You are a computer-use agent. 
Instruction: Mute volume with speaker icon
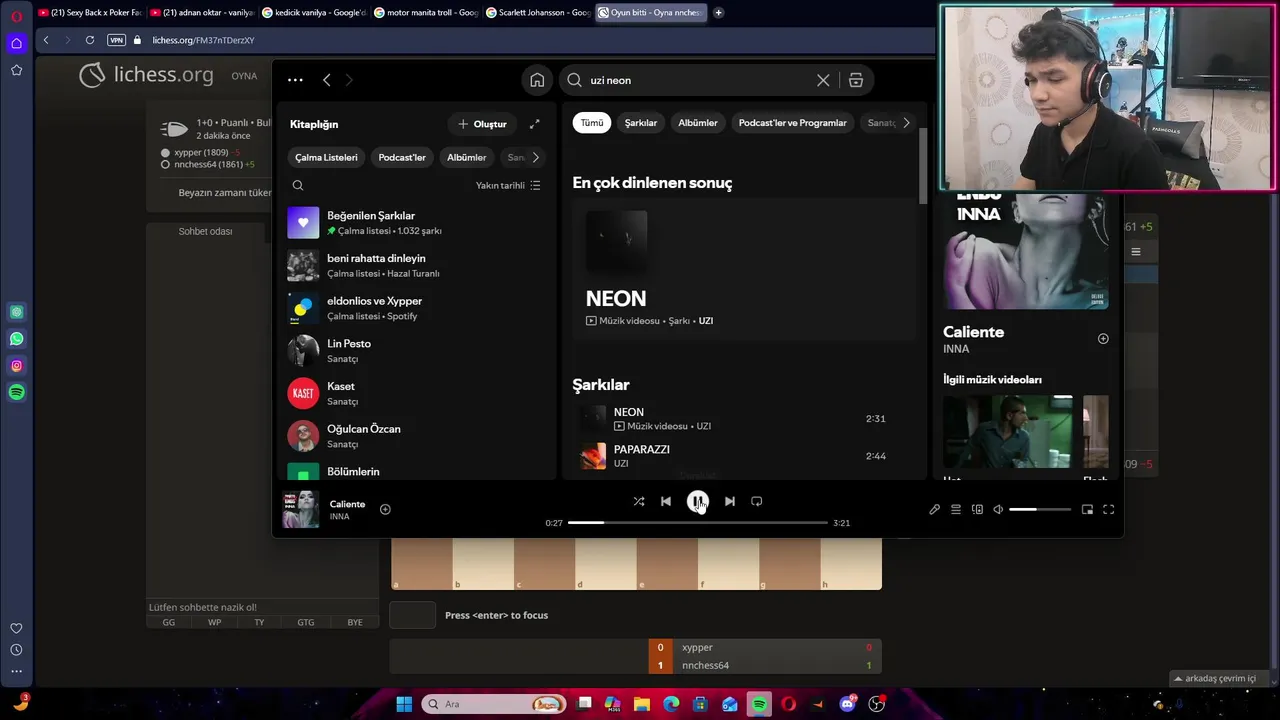pyautogui.click(x=998, y=510)
